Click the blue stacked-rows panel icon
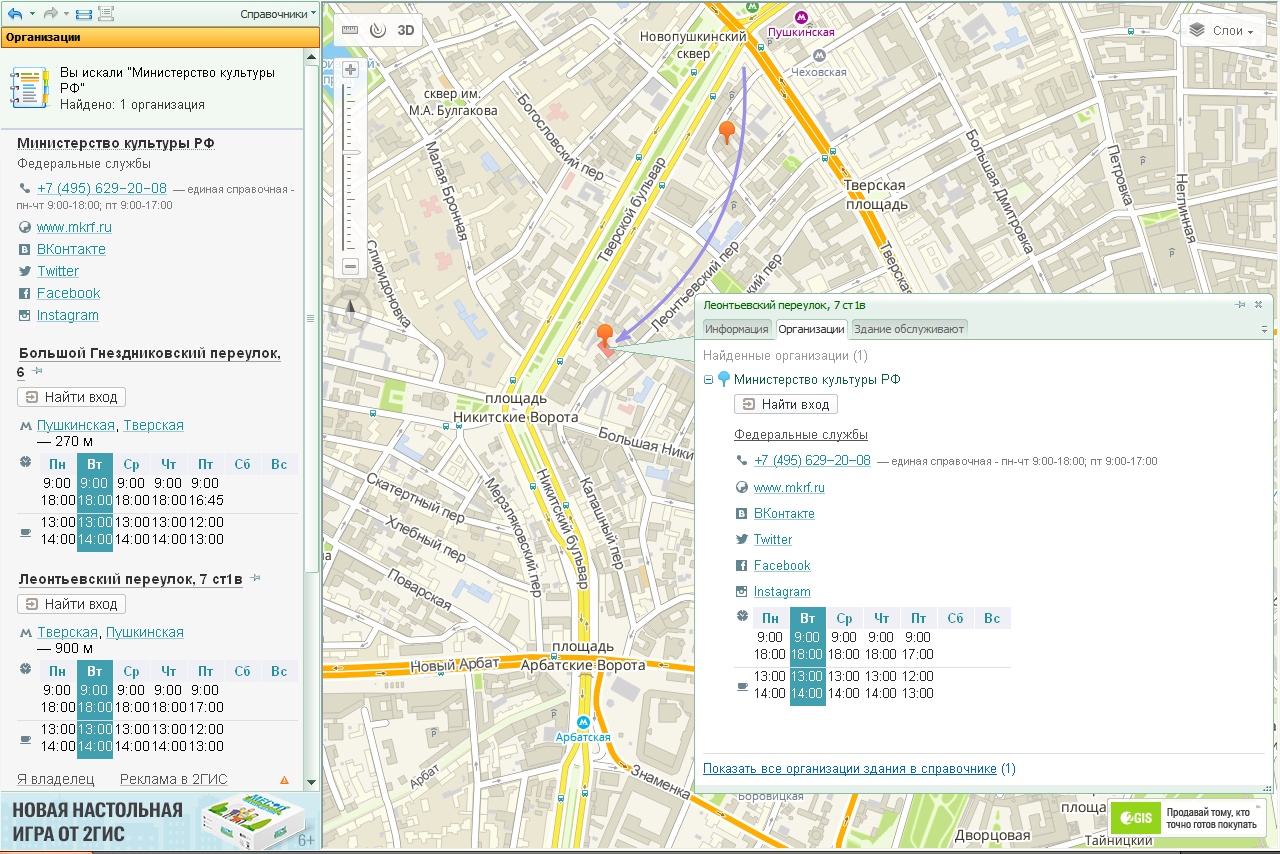The width and height of the screenshot is (1280, 854). point(84,14)
